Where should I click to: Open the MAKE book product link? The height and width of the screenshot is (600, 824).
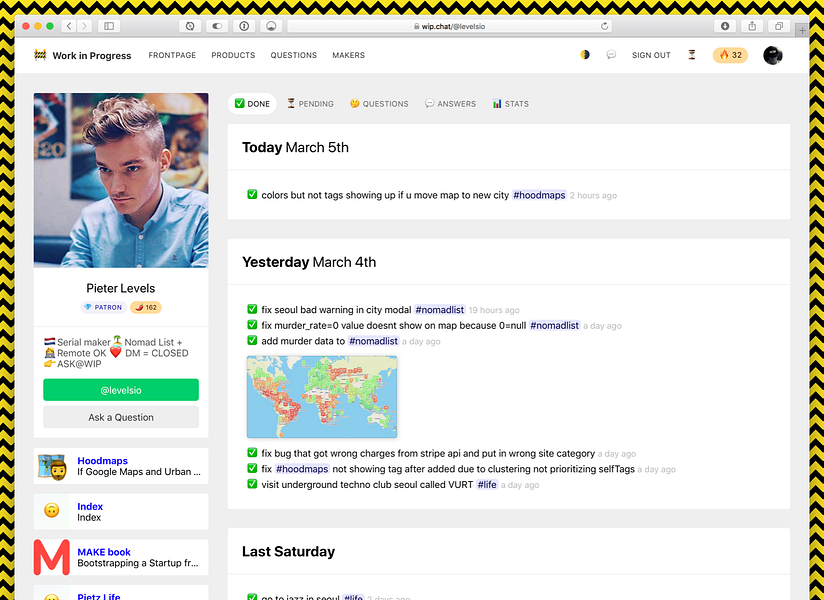click(104, 552)
